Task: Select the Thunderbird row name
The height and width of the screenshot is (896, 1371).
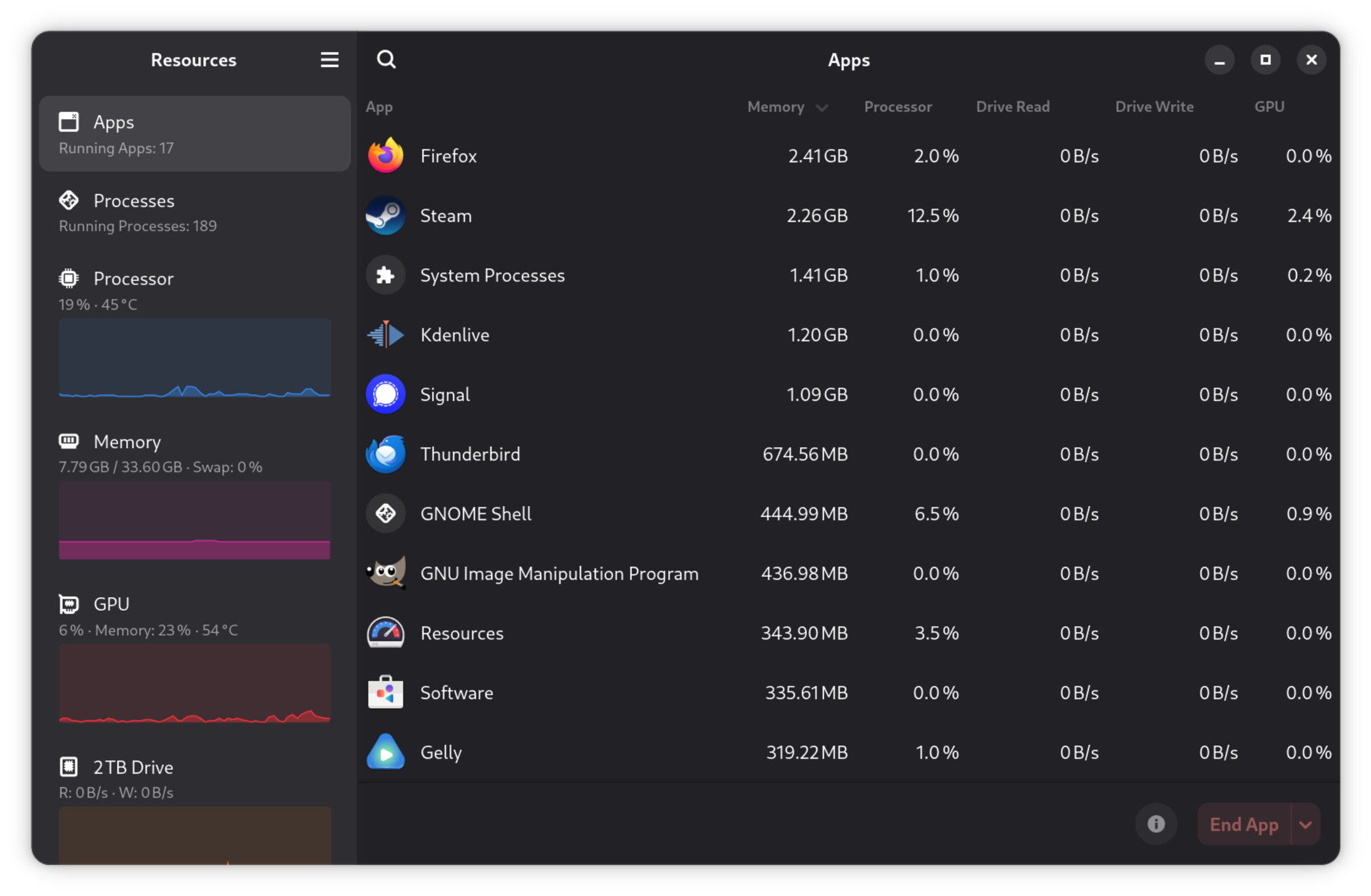Action: pos(470,454)
